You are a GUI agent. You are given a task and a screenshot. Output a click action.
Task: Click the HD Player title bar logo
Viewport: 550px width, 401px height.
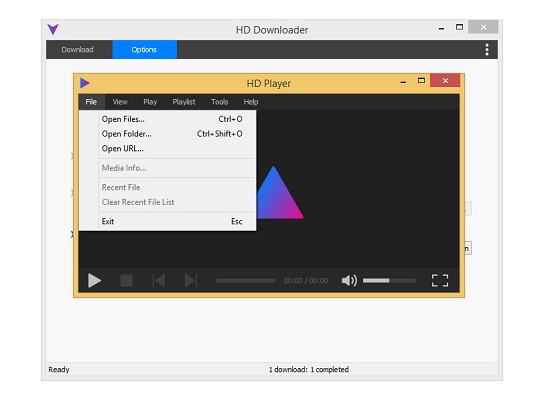[x=85, y=83]
